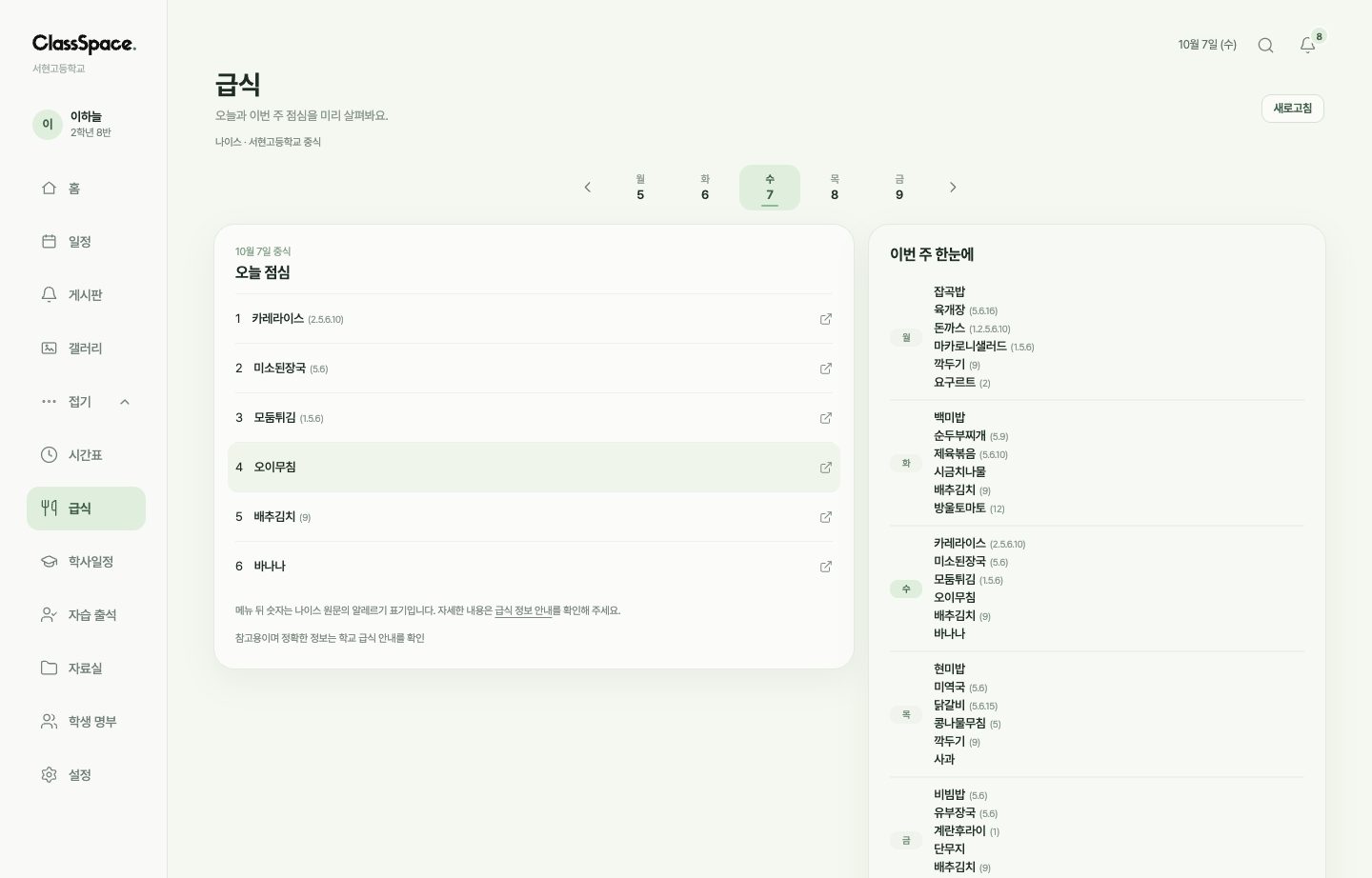Click the ClassSpace logo
1372x878 pixels.
click(x=84, y=44)
